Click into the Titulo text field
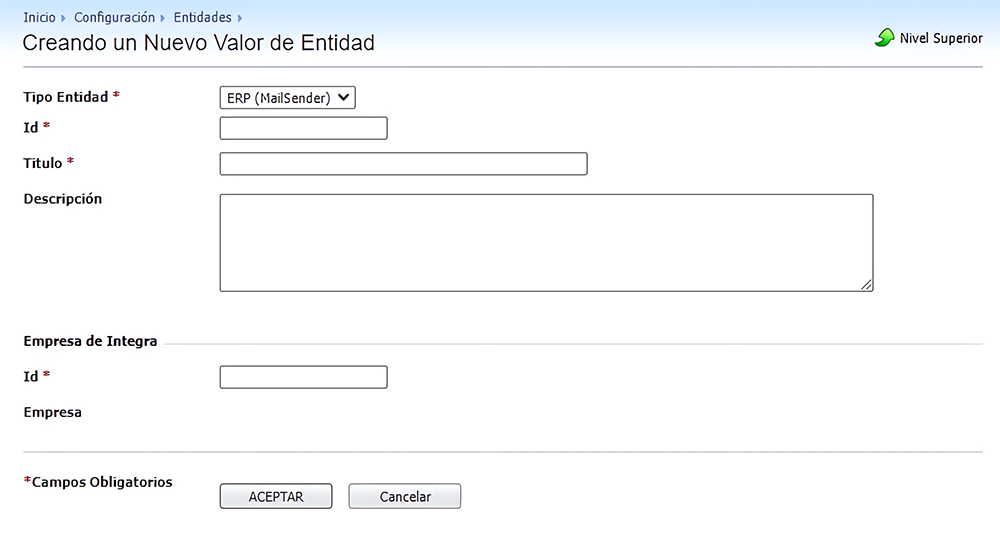Image resolution: width=1000 pixels, height=558 pixels. pyautogui.click(x=403, y=164)
